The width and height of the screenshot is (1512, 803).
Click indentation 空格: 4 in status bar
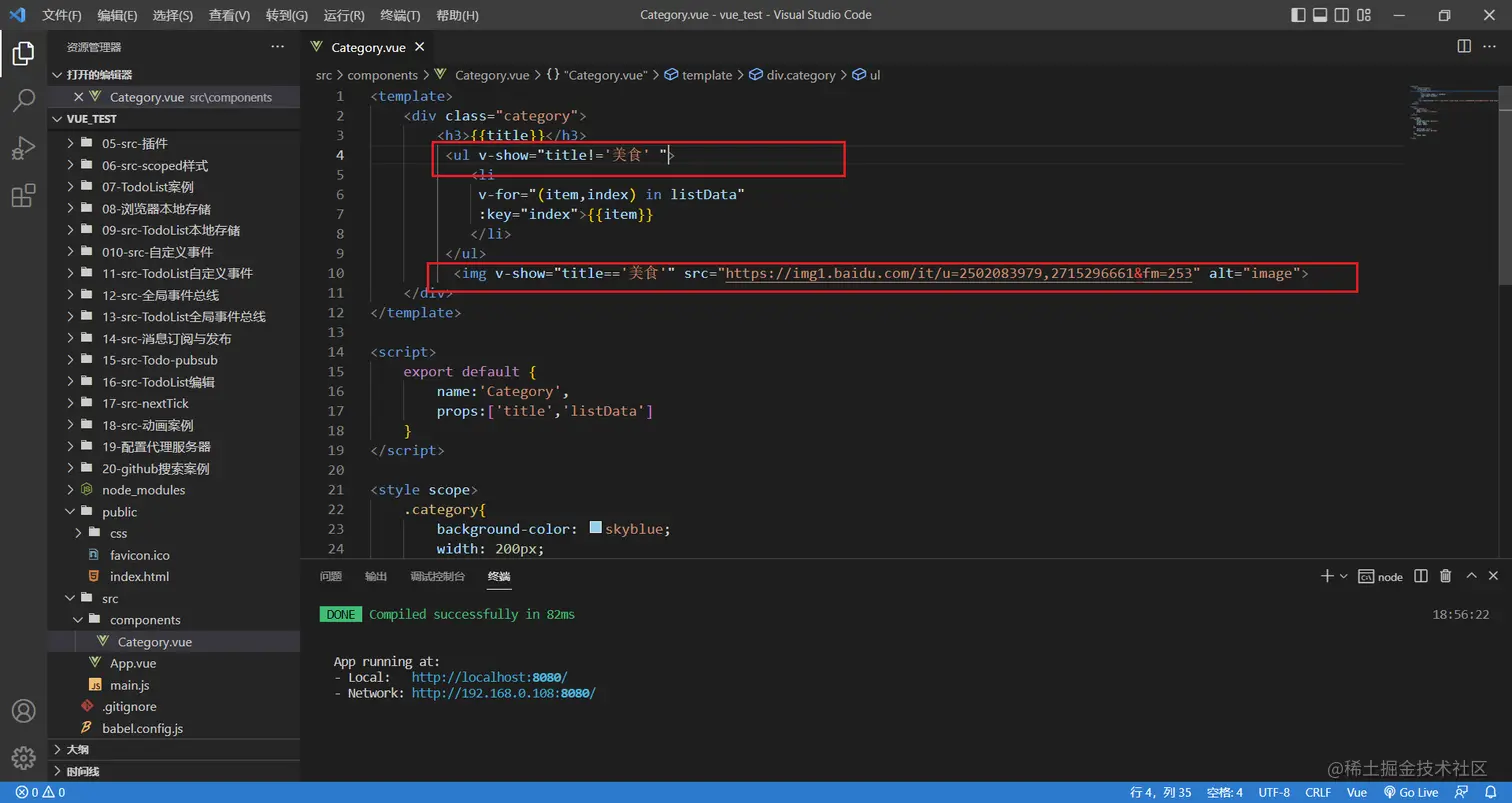pyautogui.click(x=1224, y=792)
